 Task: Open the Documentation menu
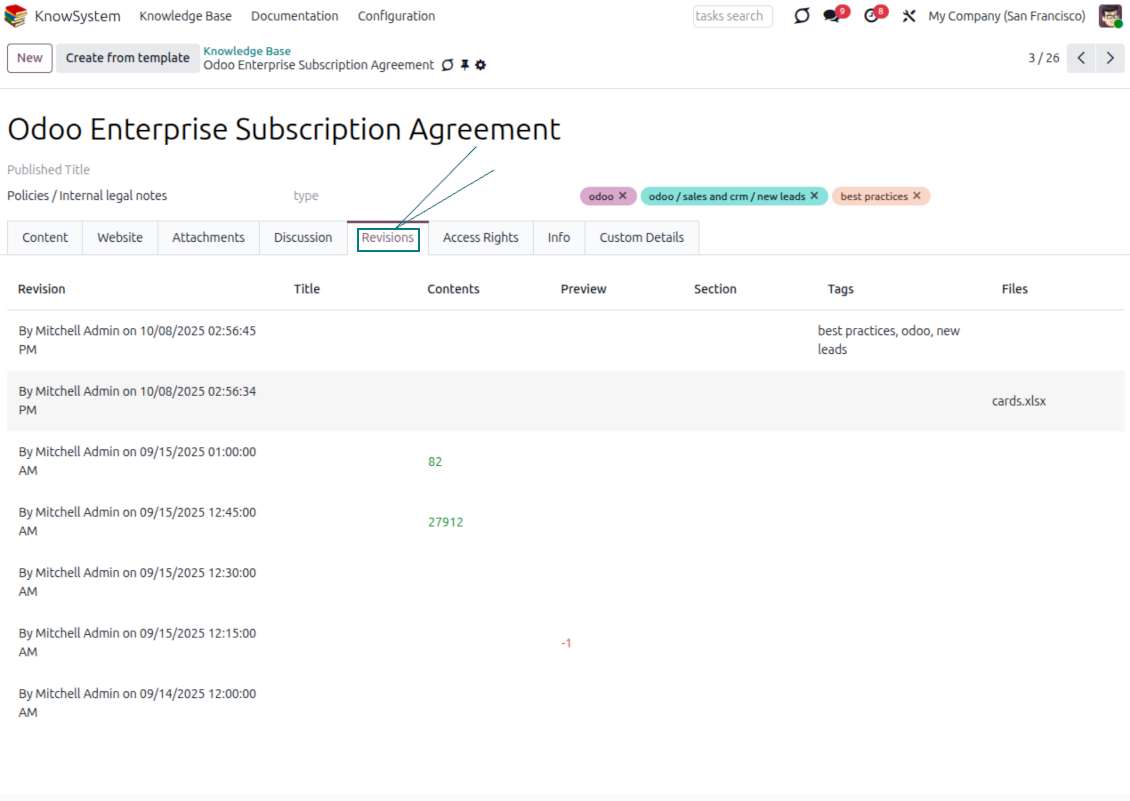tap(294, 16)
